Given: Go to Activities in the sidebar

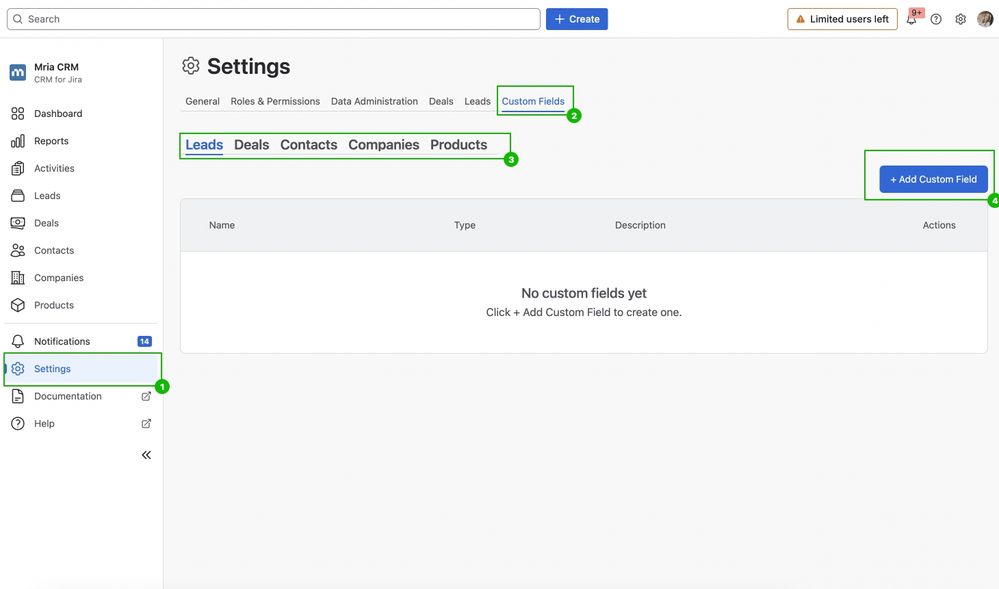Looking at the screenshot, I should click(54, 168).
